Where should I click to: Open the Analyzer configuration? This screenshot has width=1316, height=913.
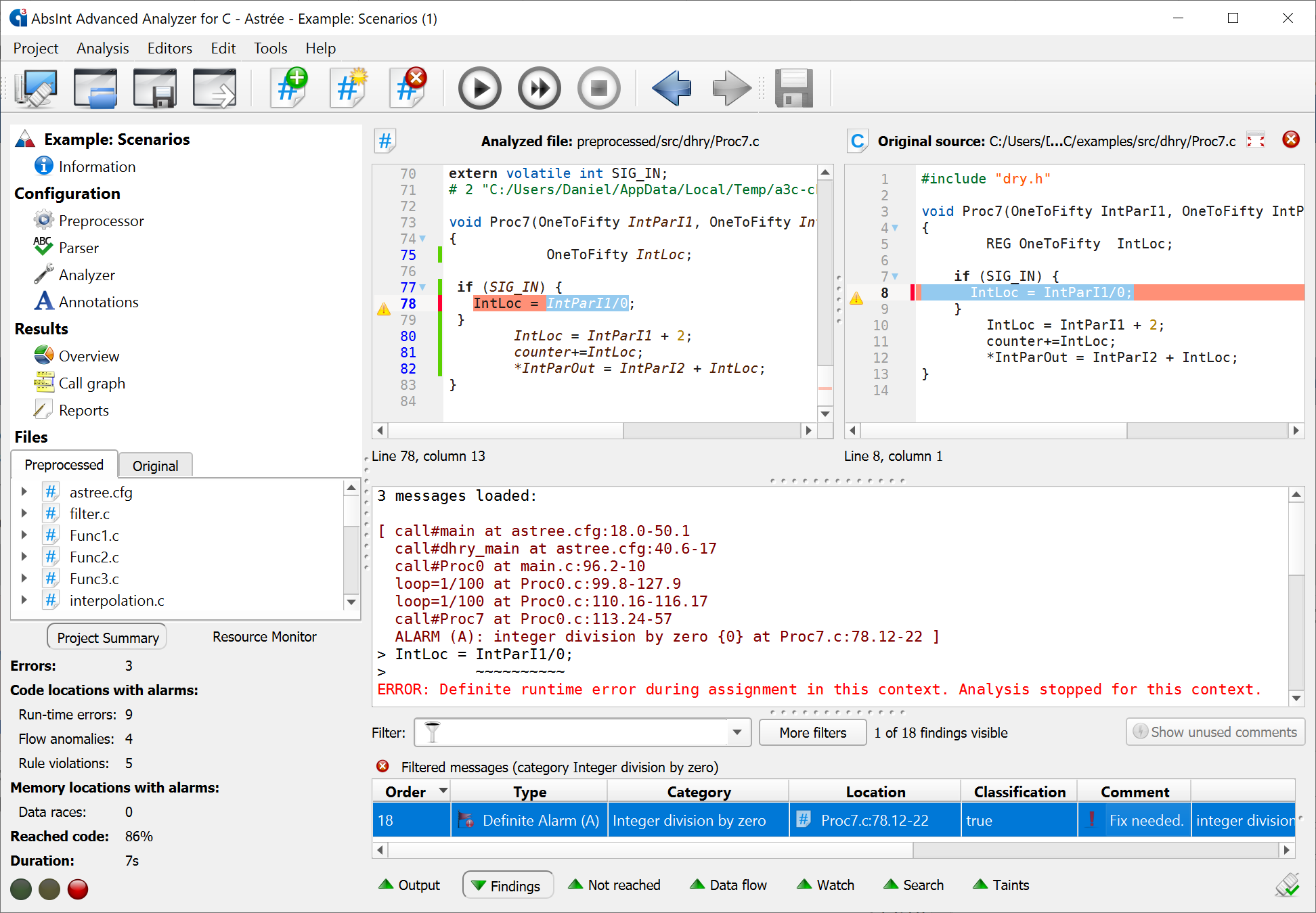pyautogui.click(x=87, y=275)
